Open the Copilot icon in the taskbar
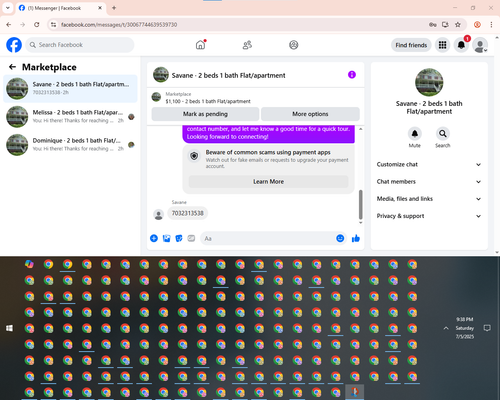The height and width of the screenshot is (400, 500). [x=29, y=264]
